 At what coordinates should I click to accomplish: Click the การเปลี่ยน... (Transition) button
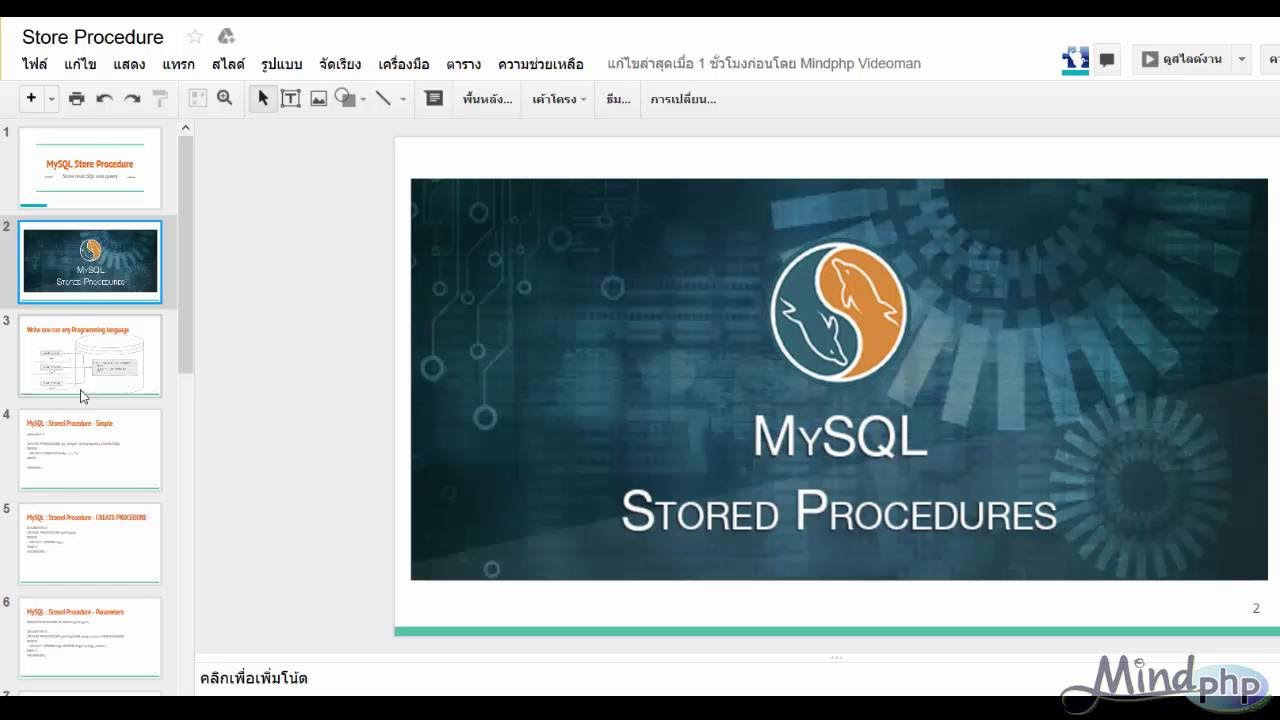point(683,99)
